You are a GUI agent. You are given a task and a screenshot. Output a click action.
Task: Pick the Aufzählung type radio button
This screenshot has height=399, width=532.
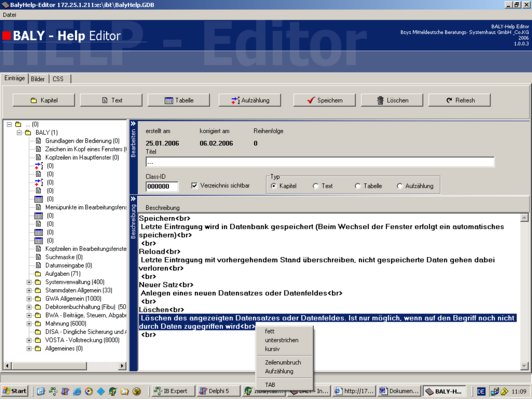[399, 186]
